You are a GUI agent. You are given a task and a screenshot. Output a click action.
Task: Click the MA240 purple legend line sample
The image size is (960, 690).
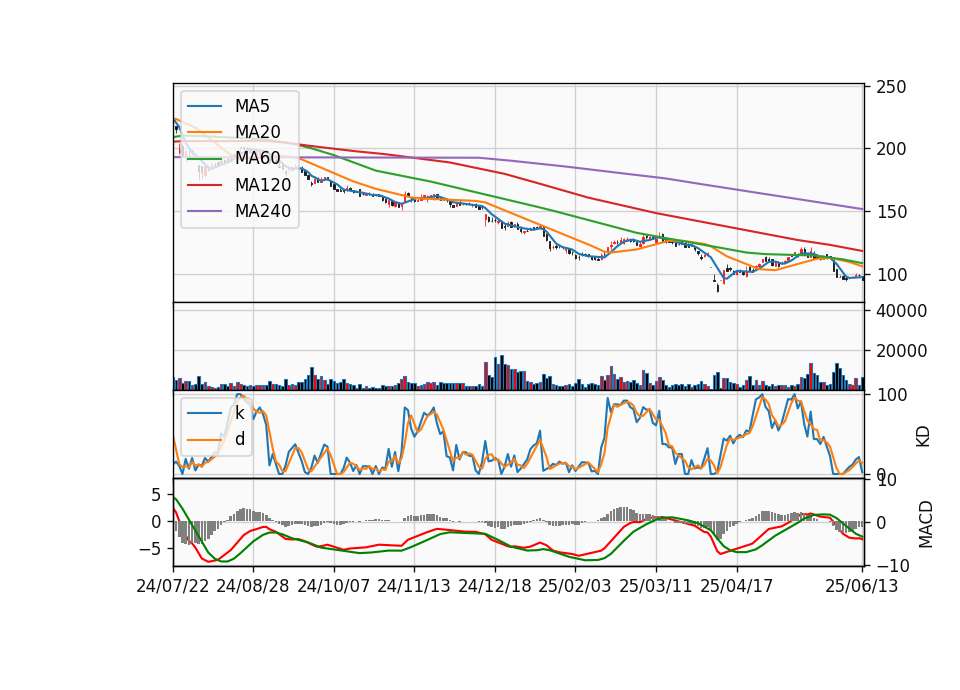(x=204, y=211)
